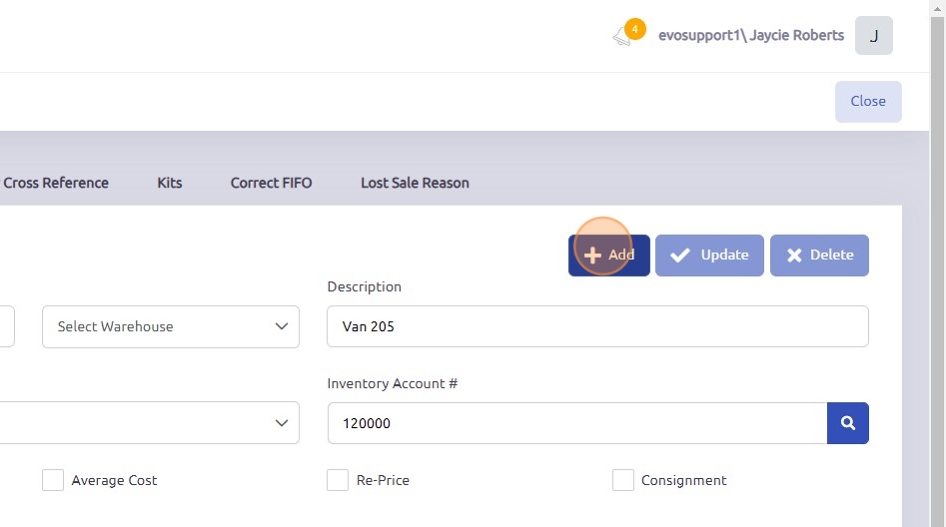
Task: Click the plus icon on Add
Action: 593,255
